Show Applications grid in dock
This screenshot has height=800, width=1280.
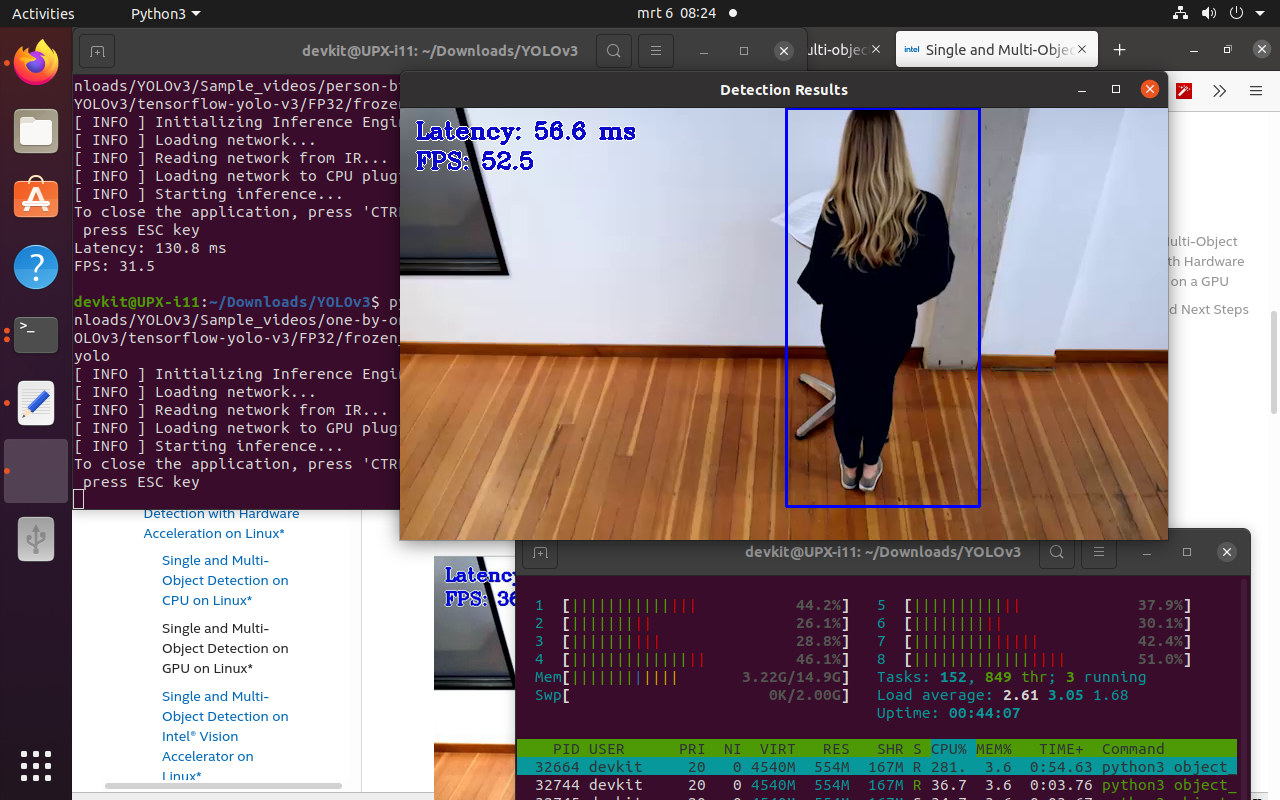pyautogui.click(x=36, y=765)
